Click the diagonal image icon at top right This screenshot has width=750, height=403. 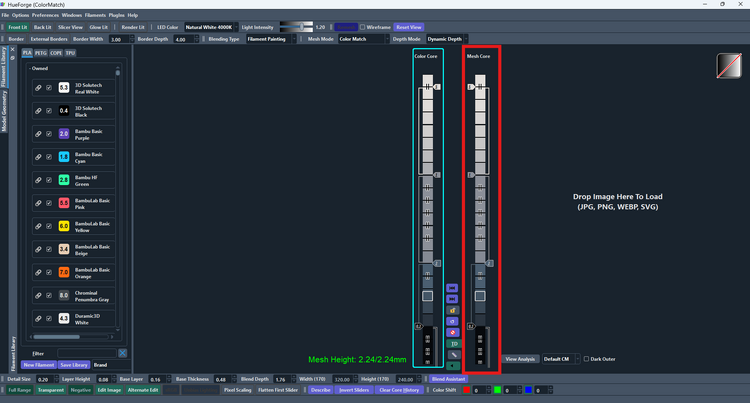point(729,67)
